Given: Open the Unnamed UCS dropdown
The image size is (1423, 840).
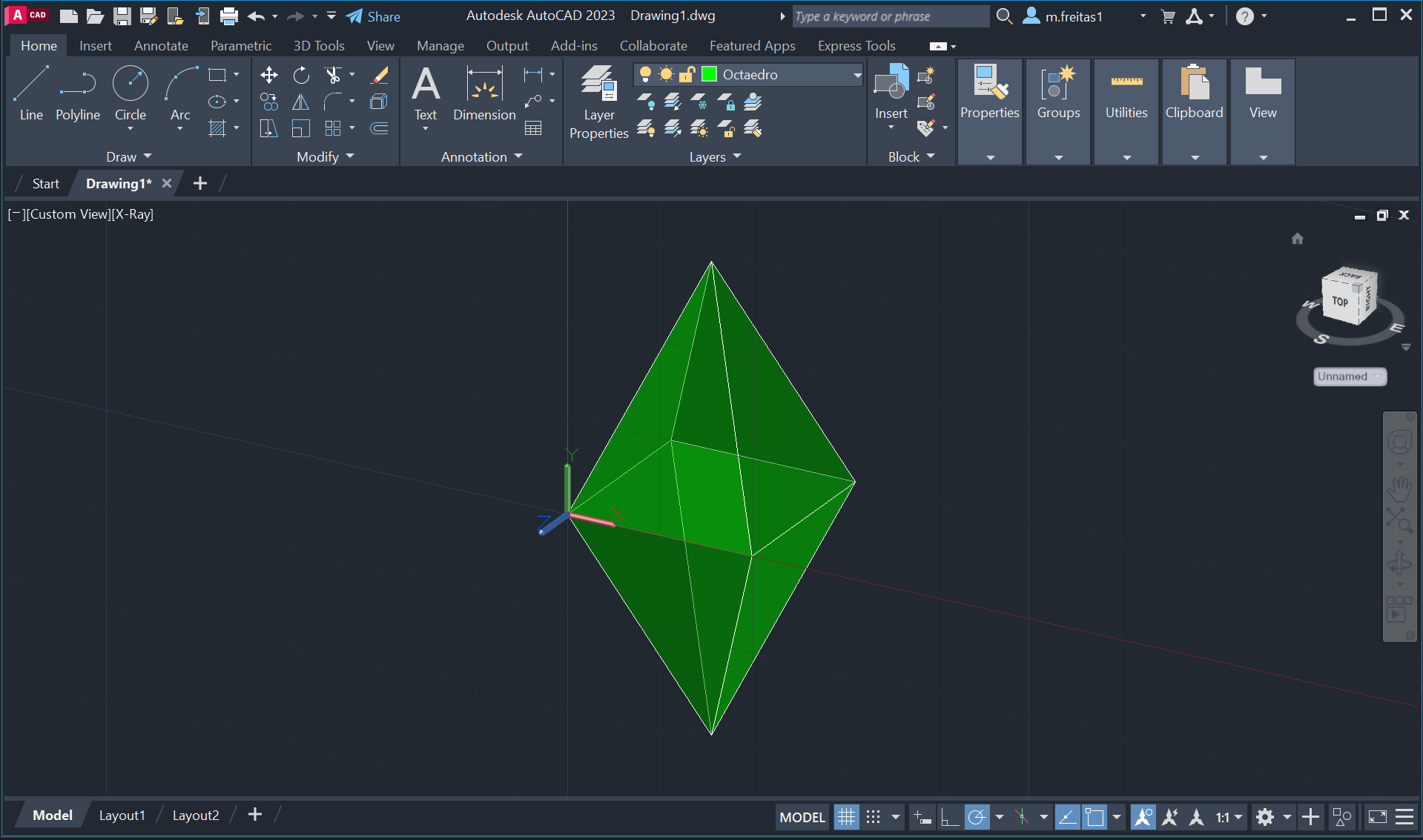Looking at the screenshot, I should pyautogui.click(x=1350, y=377).
